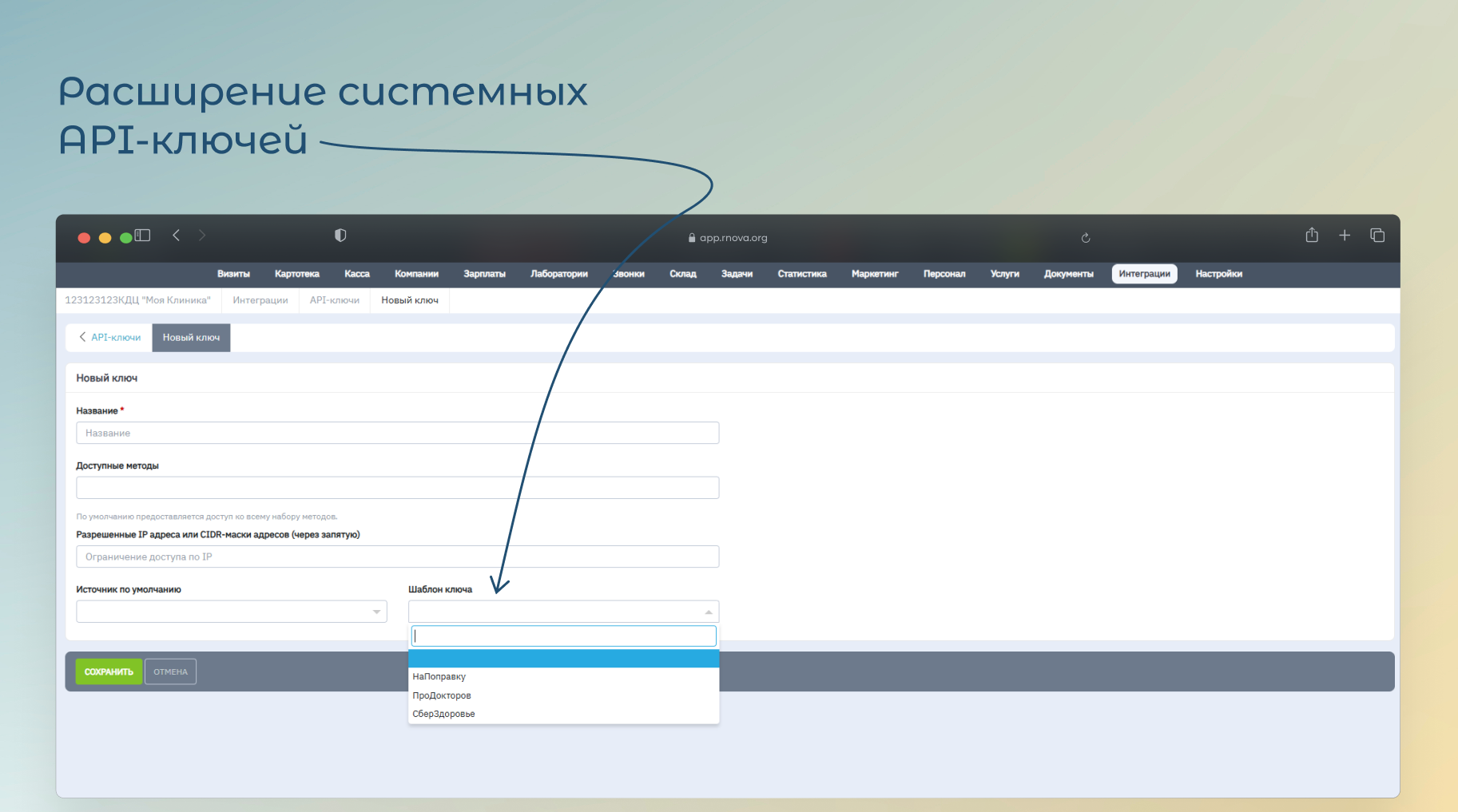The image size is (1458, 812).
Task: Focus the Название input field
Action: tap(397, 433)
